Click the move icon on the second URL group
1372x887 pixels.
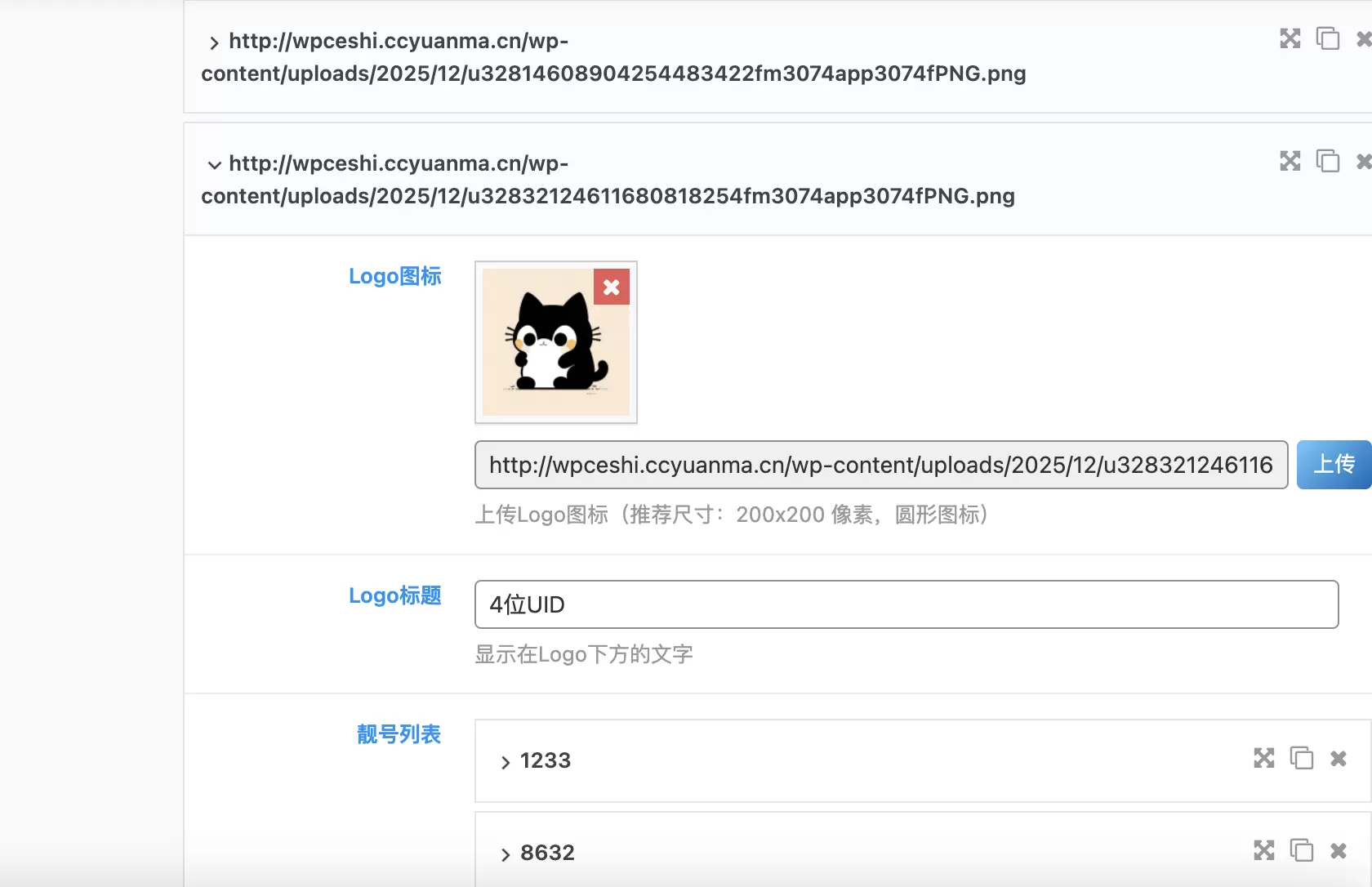pos(1290,161)
